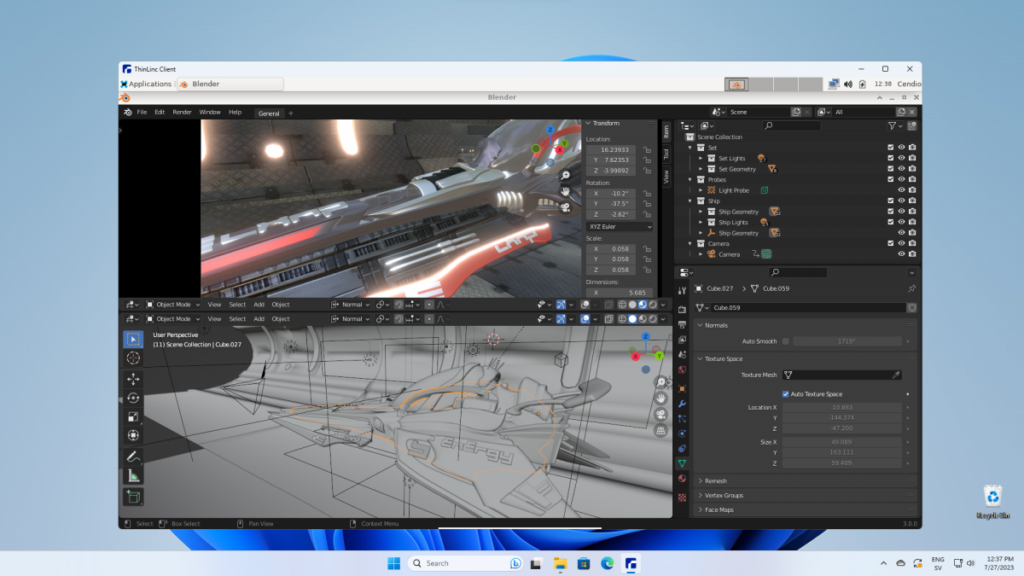Viewport: 1024px width, 576px height.
Task: Open the XYZ Euler rotation mode dropdown
Action: pos(619,227)
